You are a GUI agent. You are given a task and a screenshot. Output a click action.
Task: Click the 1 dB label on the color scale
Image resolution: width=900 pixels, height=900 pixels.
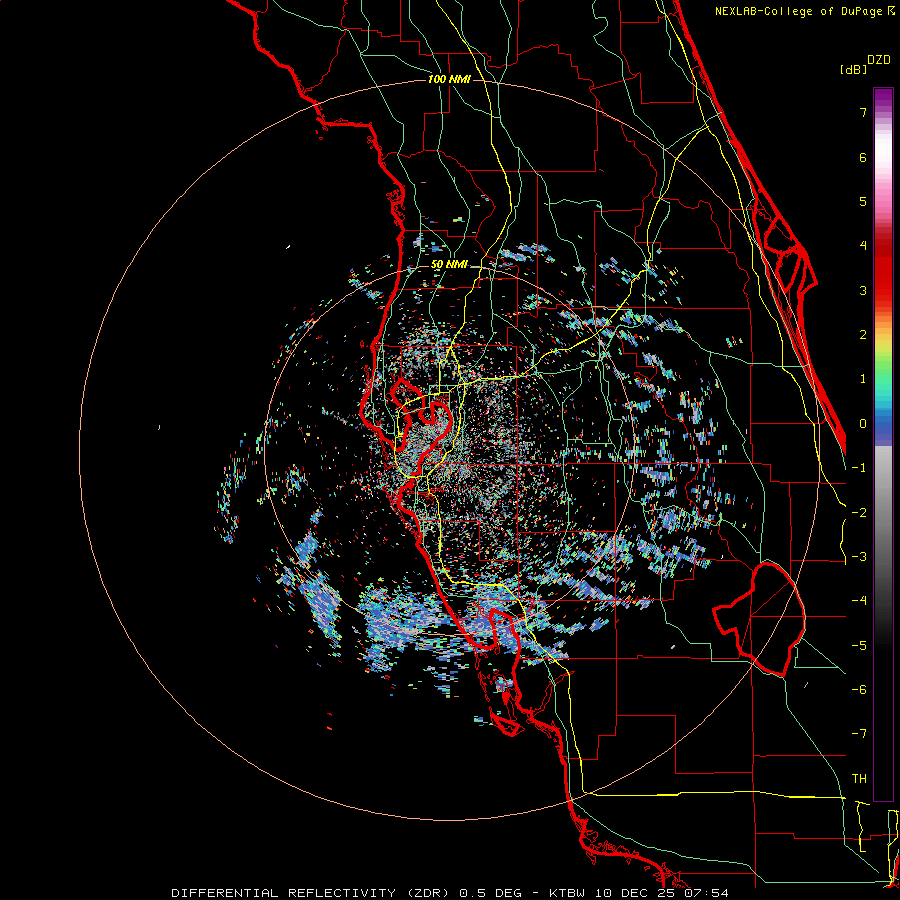pos(863,379)
